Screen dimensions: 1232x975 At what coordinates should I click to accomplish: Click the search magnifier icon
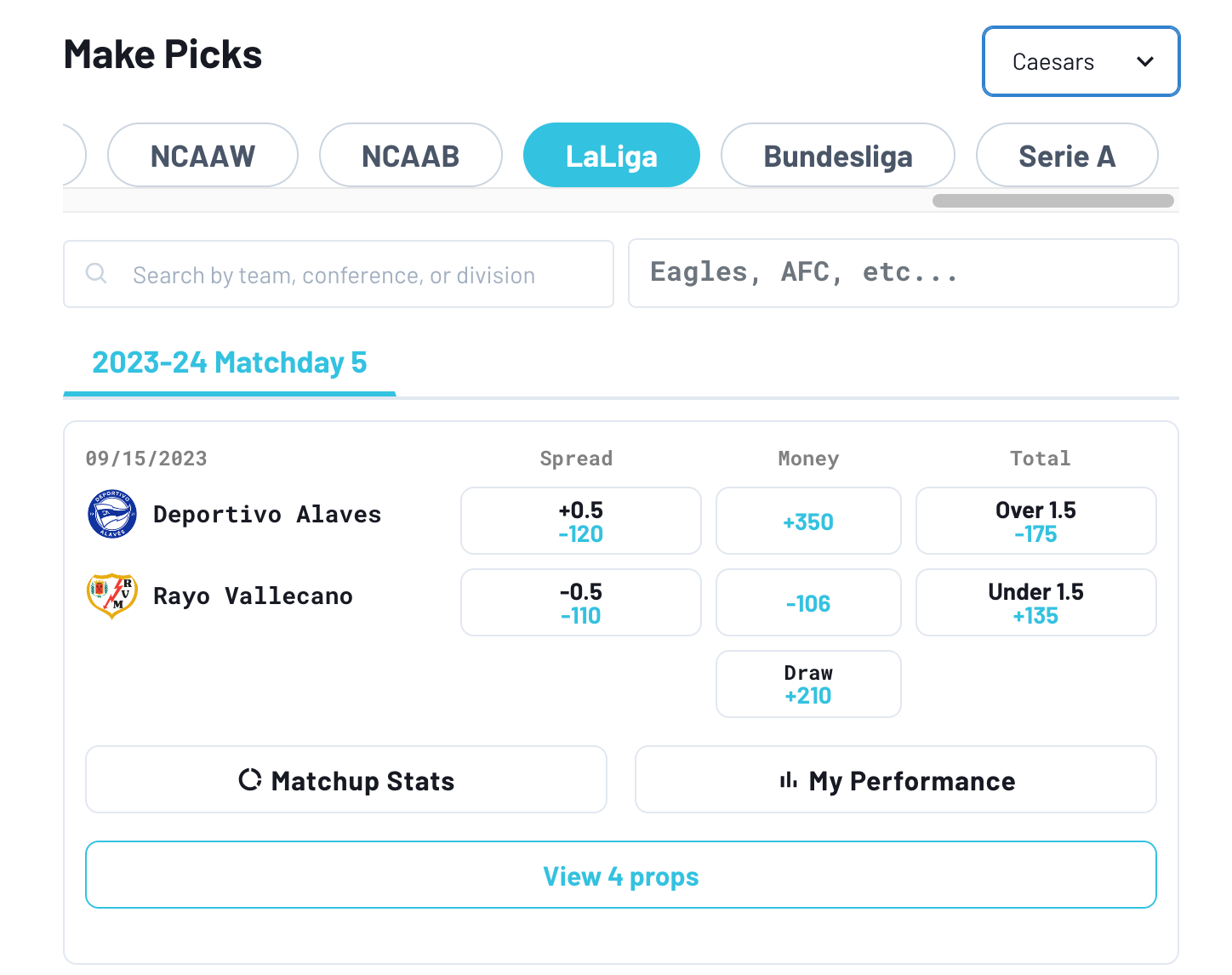pos(96,273)
